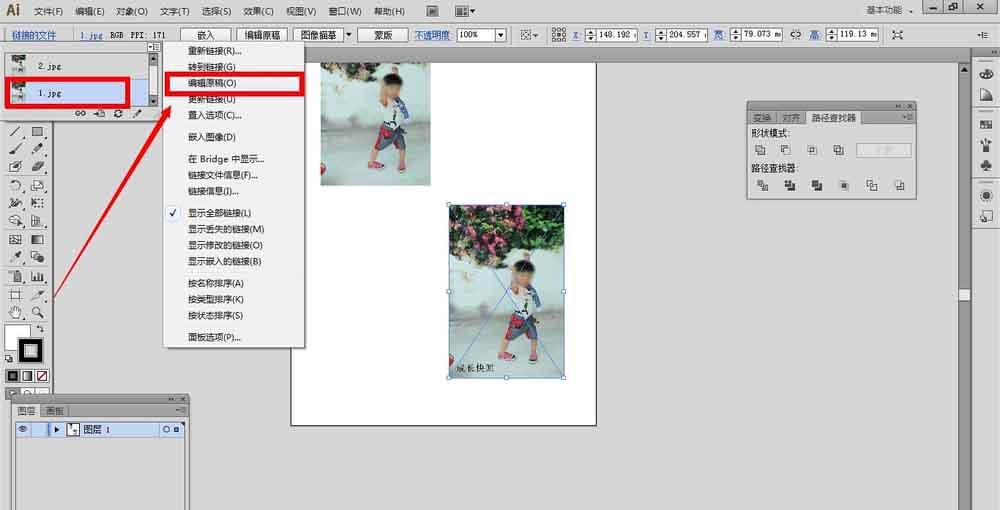Click the 蒙版 button

point(383,35)
